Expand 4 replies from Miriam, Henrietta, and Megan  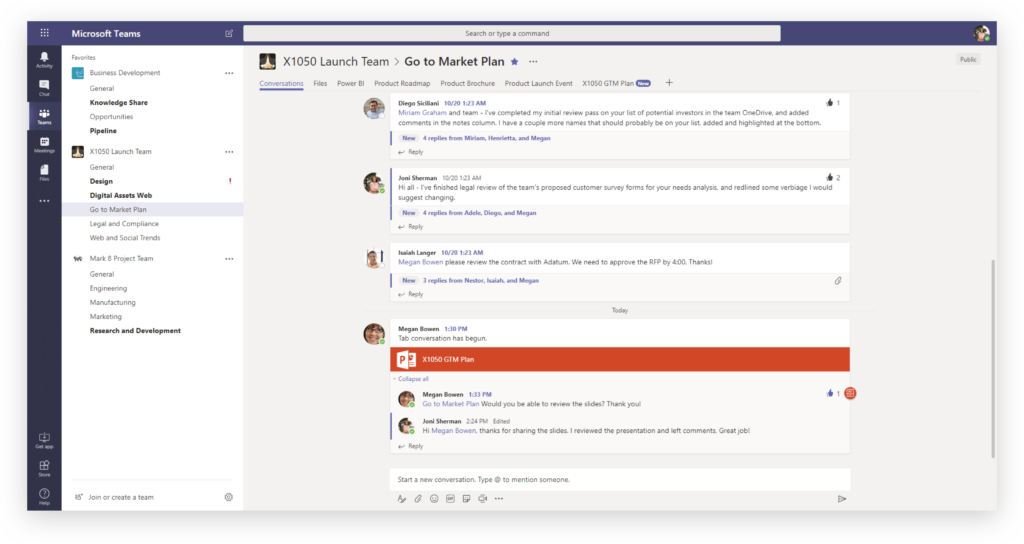click(487, 138)
